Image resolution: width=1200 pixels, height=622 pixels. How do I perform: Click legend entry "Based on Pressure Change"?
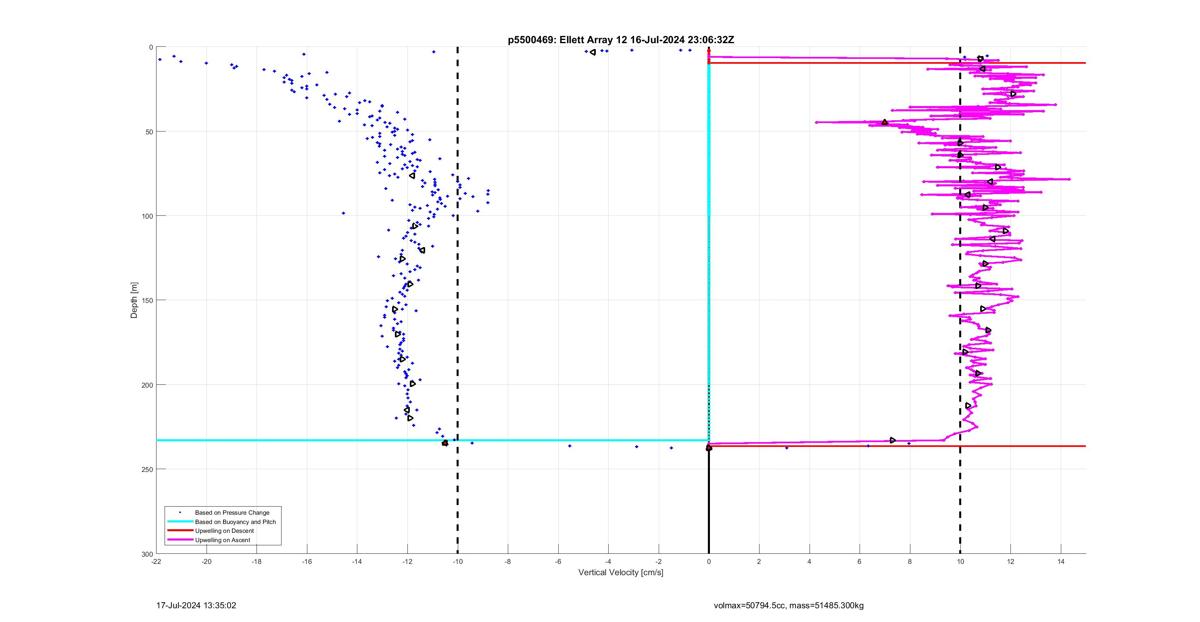point(231,512)
